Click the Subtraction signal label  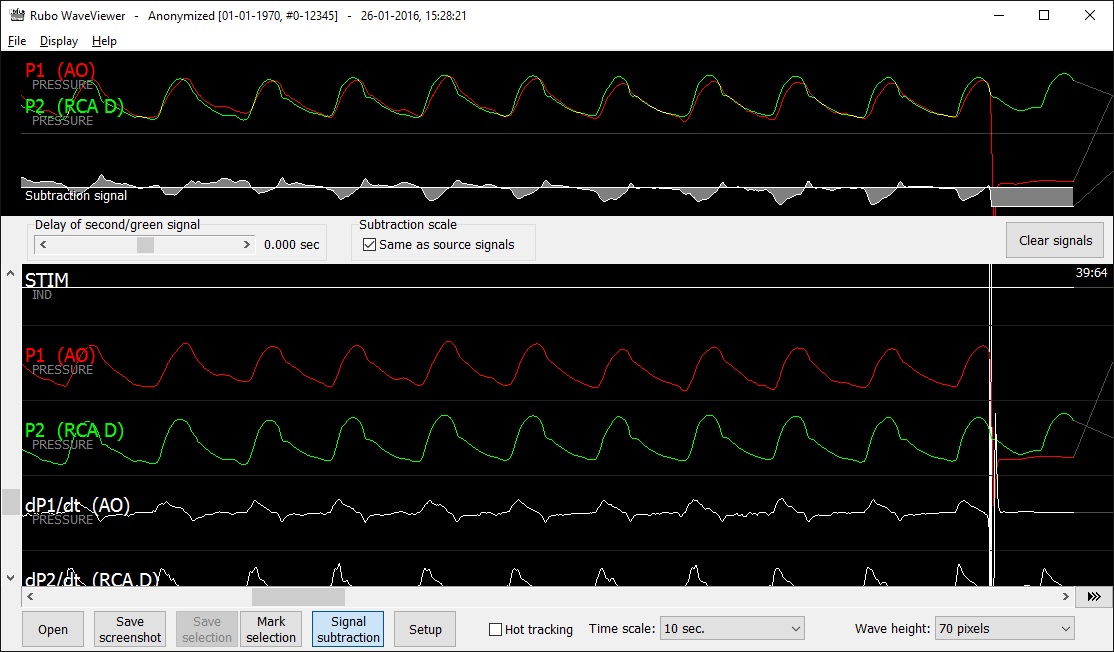click(x=76, y=195)
